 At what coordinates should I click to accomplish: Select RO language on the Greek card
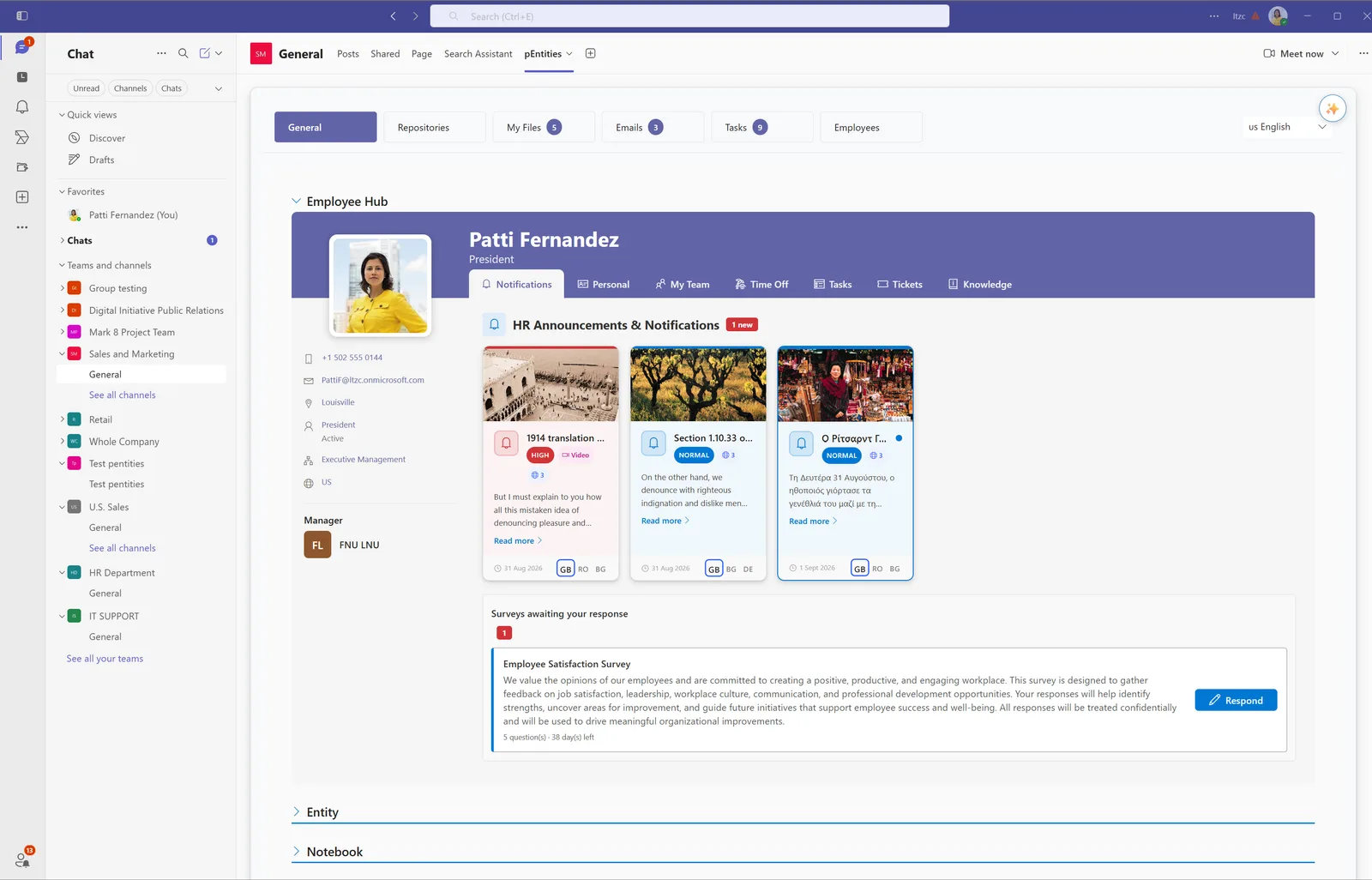tap(877, 569)
